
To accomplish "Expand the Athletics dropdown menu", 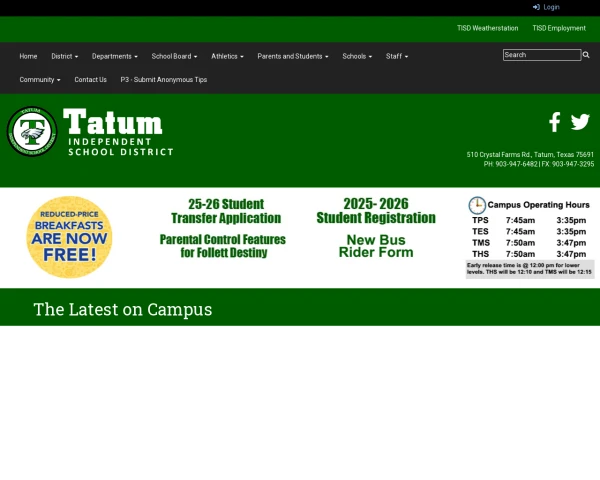I will [x=227, y=56].
